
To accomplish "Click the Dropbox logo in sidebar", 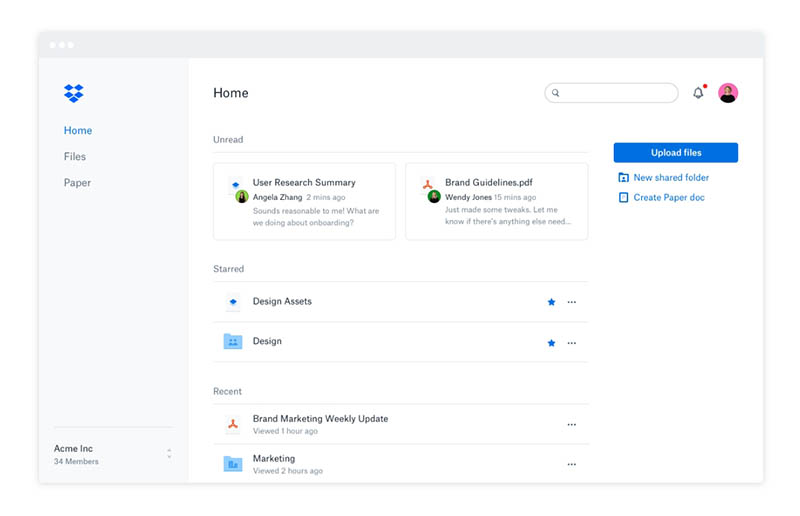I will pos(73,93).
